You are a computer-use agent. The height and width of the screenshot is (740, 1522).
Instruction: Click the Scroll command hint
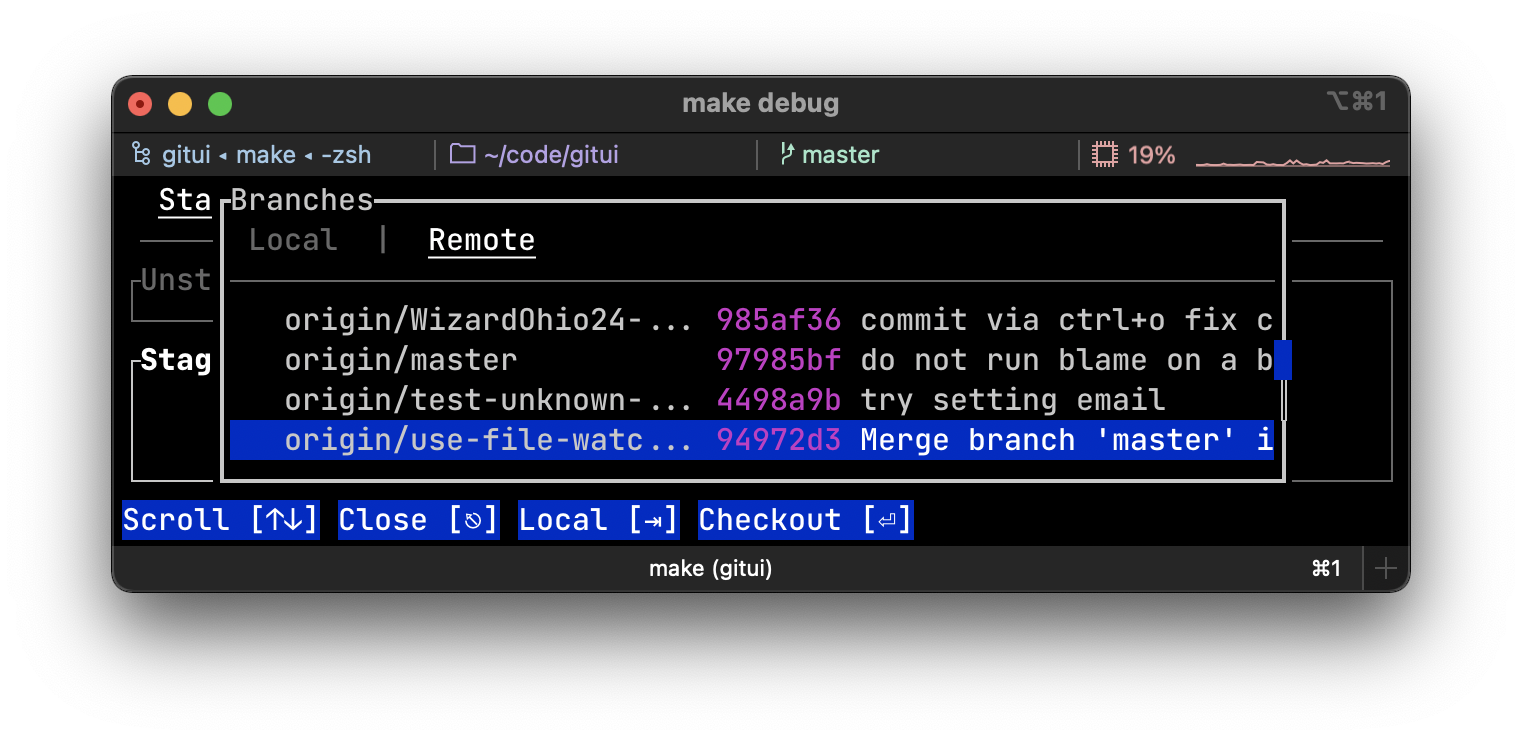[x=221, y=520]
